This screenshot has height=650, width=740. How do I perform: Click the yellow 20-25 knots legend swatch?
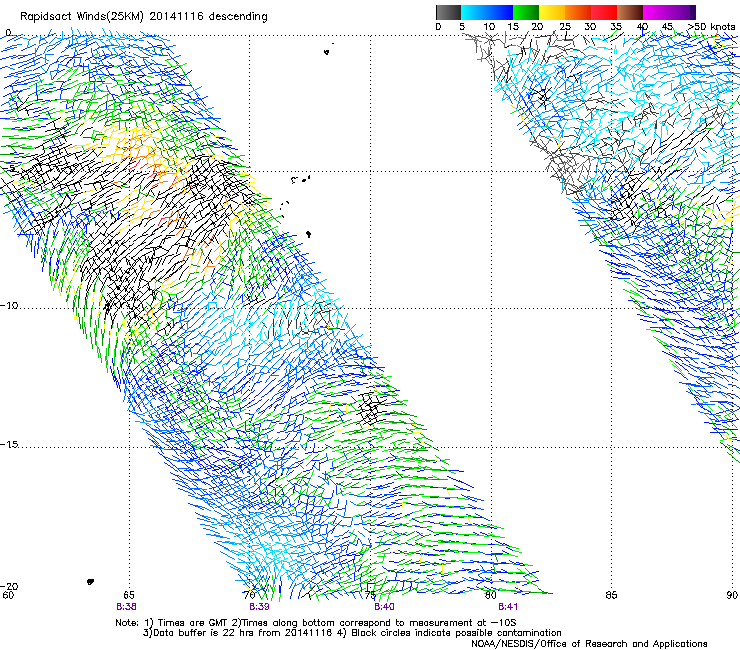(552, 12)
